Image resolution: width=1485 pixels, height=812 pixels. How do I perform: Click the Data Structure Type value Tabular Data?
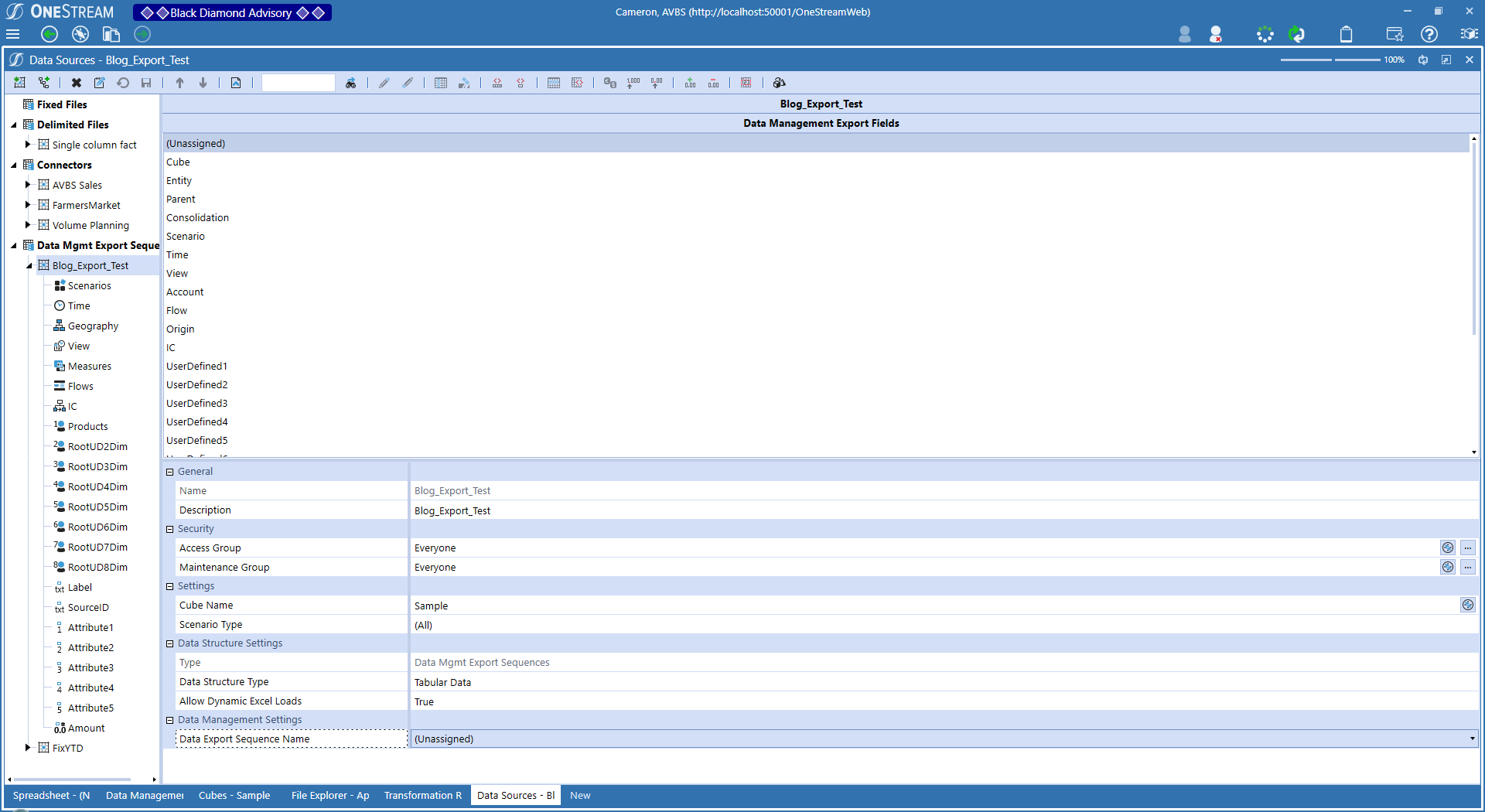click(442, 682)
